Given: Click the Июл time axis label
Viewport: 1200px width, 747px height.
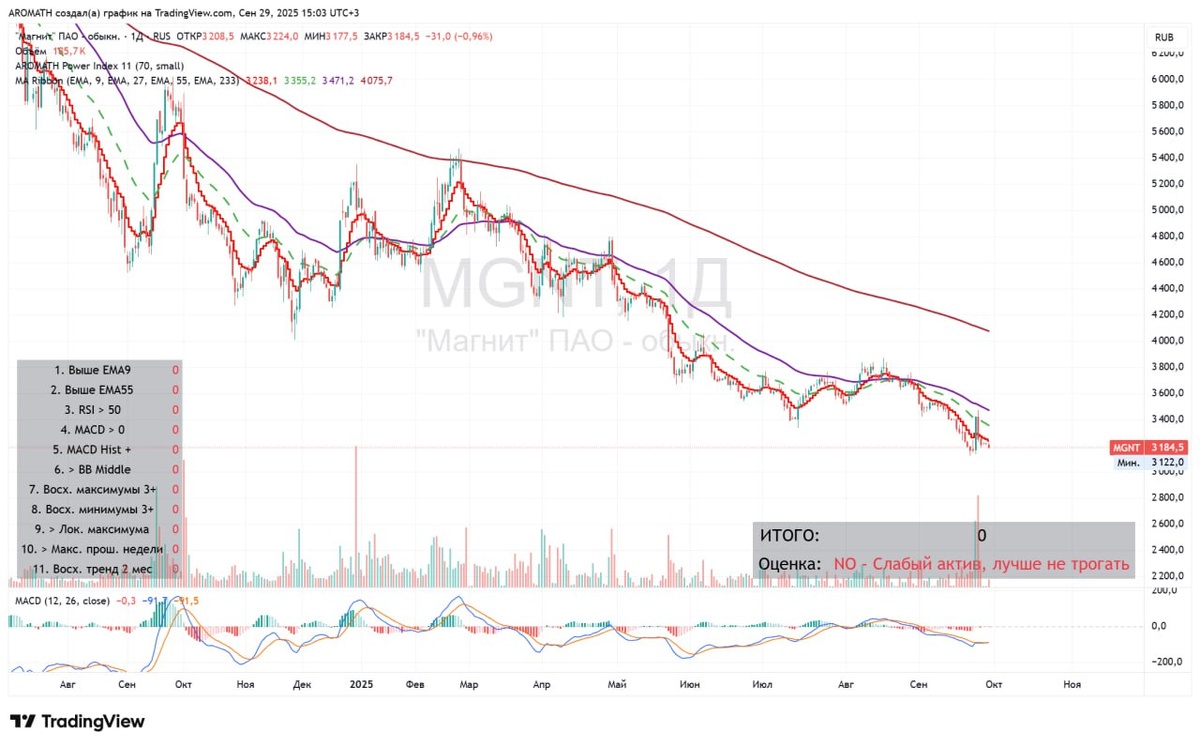Looking at the screenshot, I should pos(762,685).
